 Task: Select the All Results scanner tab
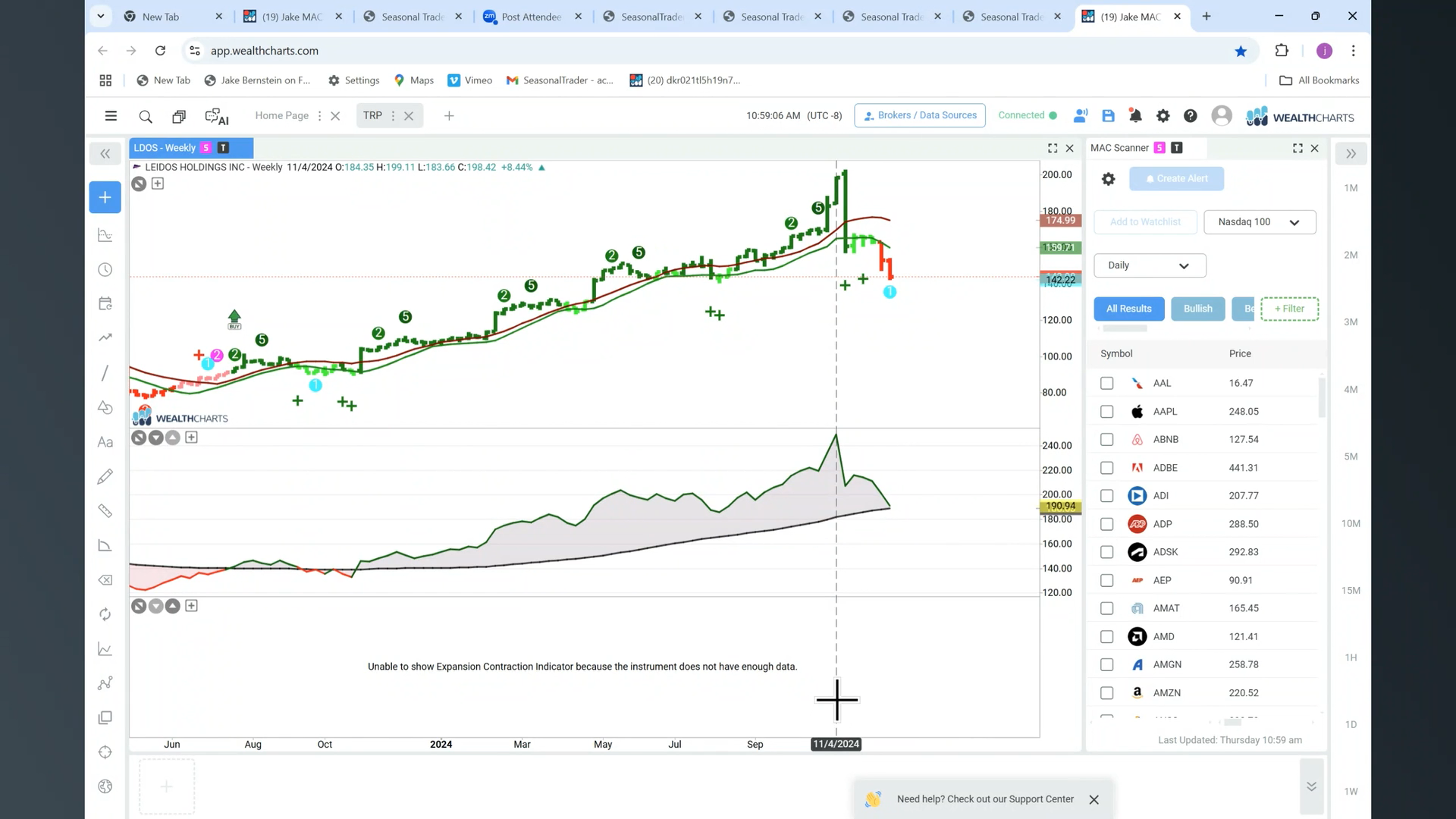pos(1128,309)
